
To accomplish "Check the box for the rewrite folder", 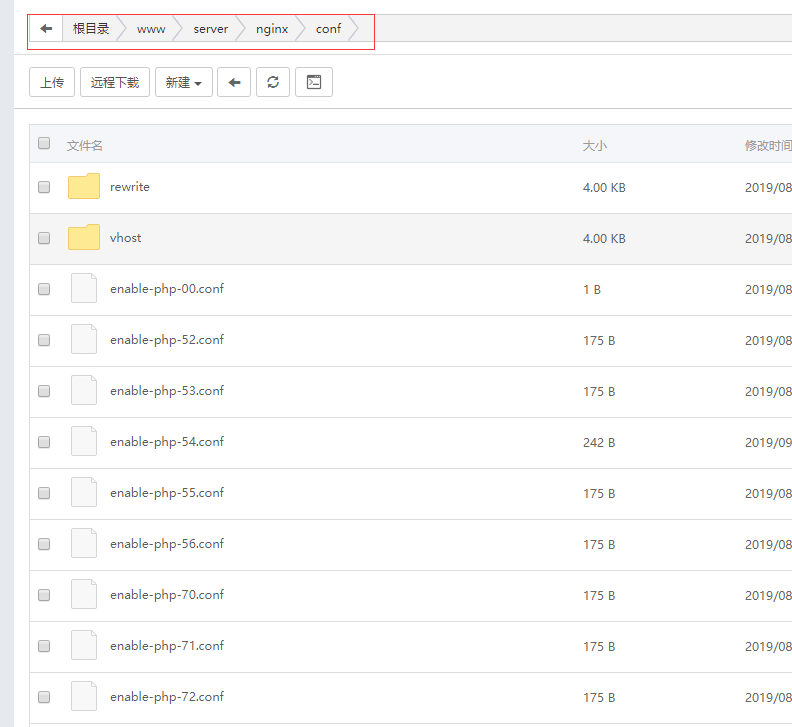I will [44, 187].
